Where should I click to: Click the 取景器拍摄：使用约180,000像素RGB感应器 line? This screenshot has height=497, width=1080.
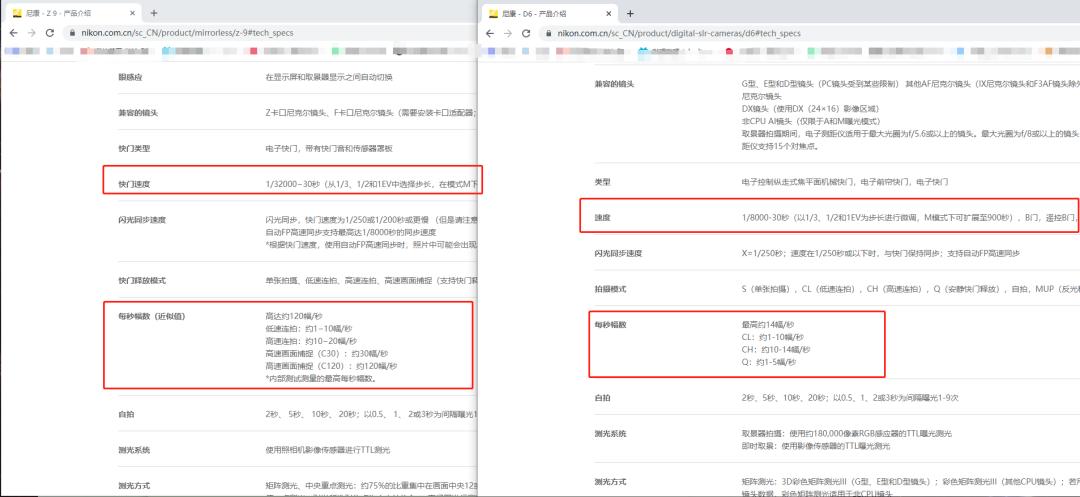click(846, 434)
